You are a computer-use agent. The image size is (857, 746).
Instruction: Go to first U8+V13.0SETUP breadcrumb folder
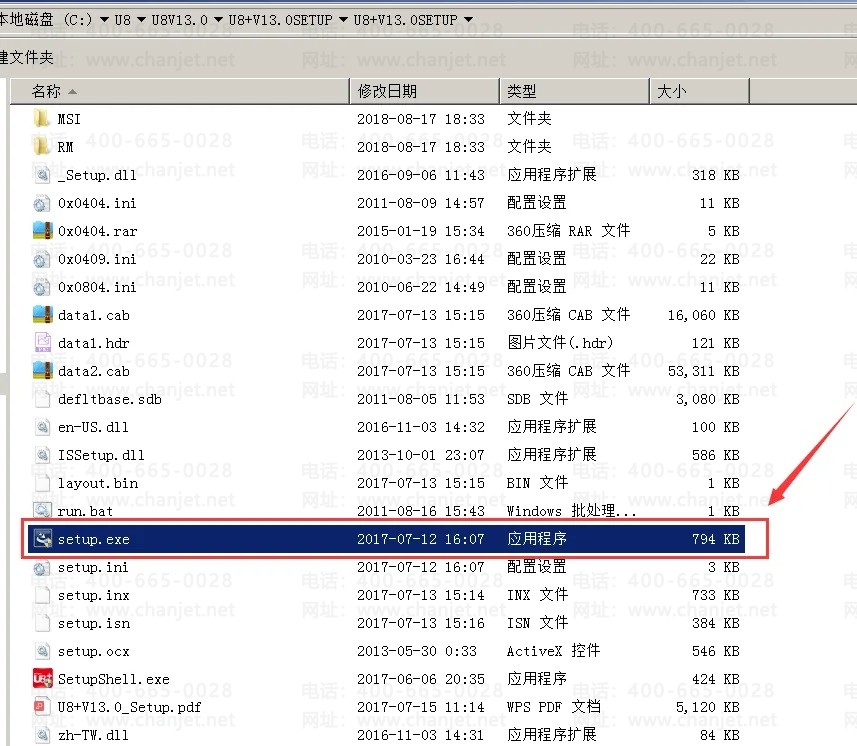click(280, 20)
